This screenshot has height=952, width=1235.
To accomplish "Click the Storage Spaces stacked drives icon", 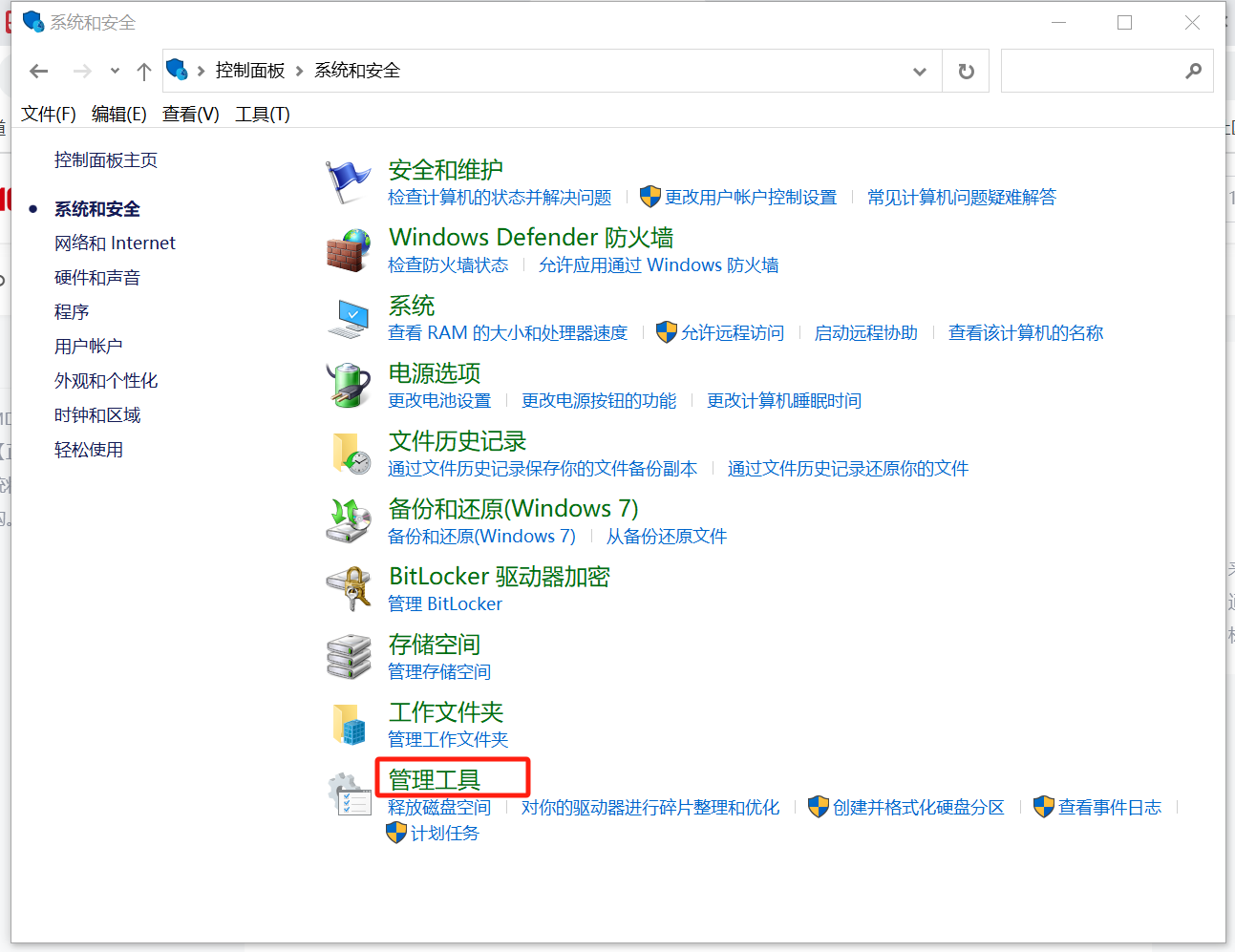I will 348,657.
